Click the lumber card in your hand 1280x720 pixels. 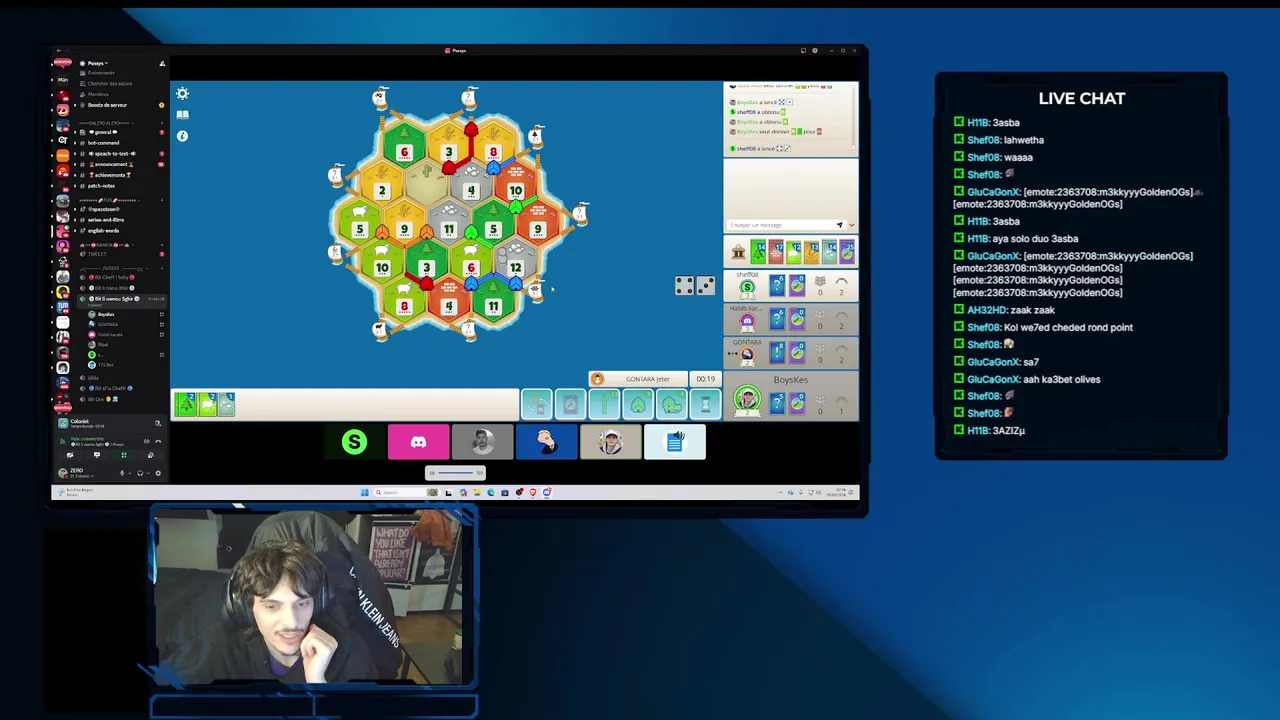coord(186,404)
